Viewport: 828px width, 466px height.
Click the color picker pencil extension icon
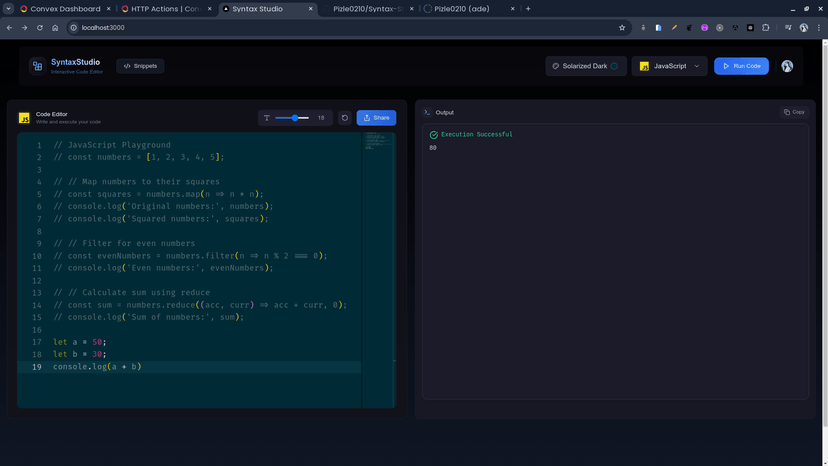(674, 27)
